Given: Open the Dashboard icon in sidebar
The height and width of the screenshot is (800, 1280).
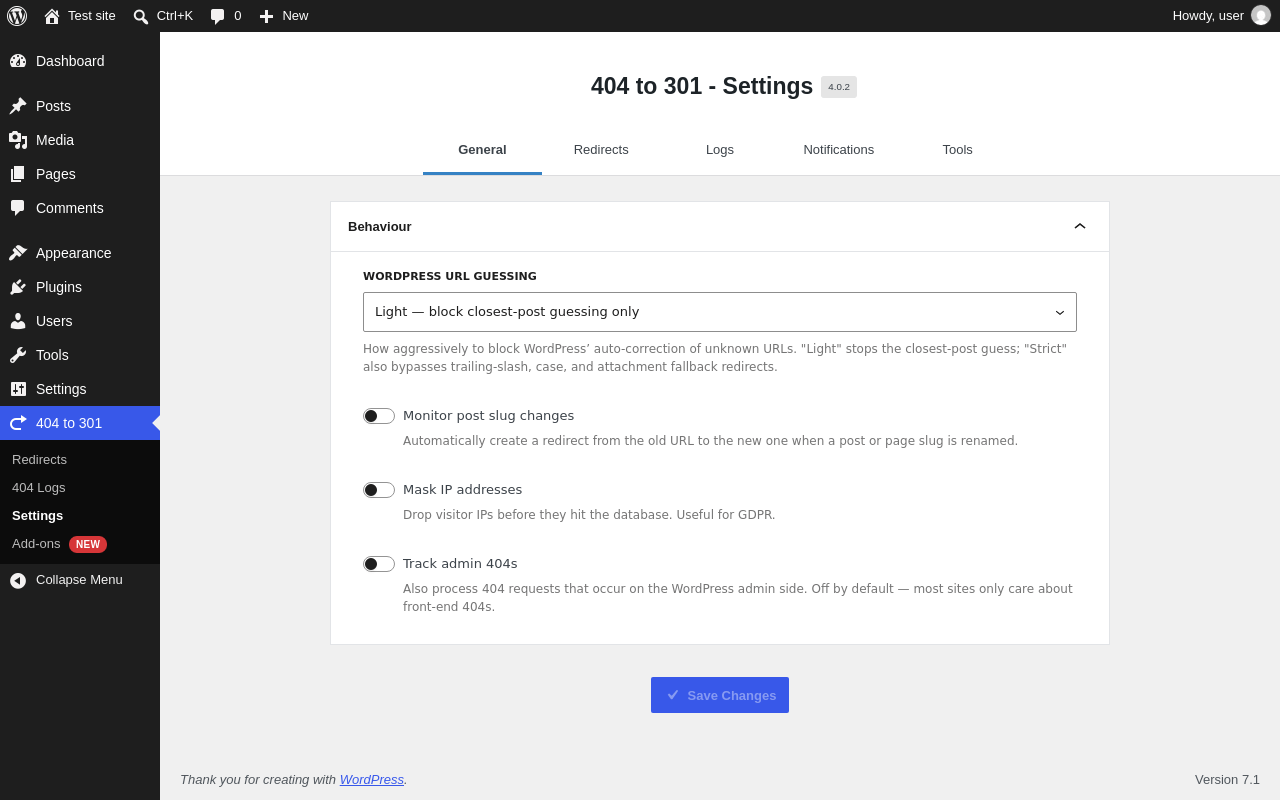Looking at the screenshot, I should (18, 61).
